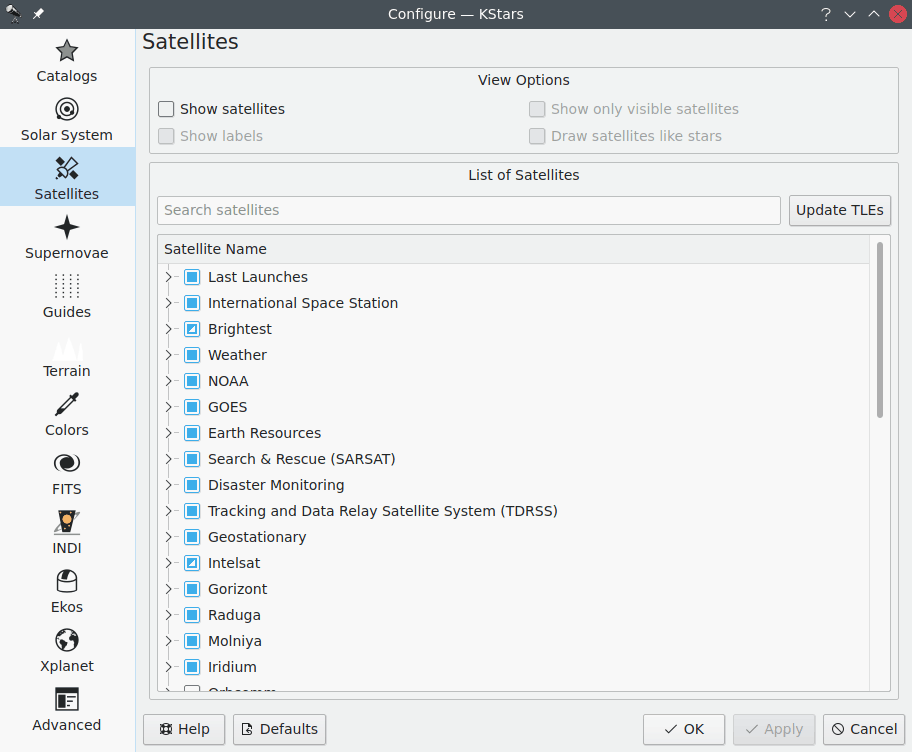Select the Solar System configuration icon
The image size is (912, 752).
[66, 119]
